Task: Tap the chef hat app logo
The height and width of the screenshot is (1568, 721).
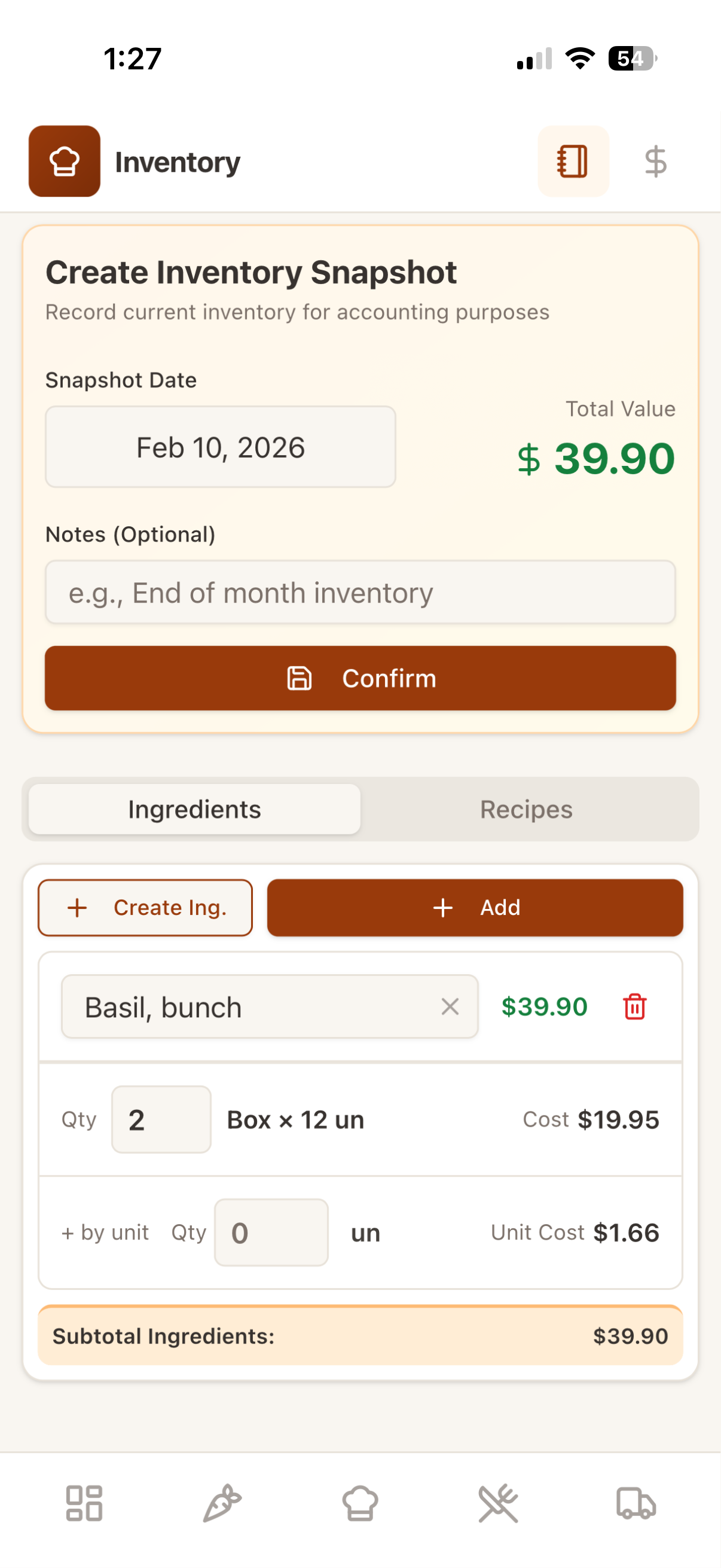Action: (x=64, y=161)
